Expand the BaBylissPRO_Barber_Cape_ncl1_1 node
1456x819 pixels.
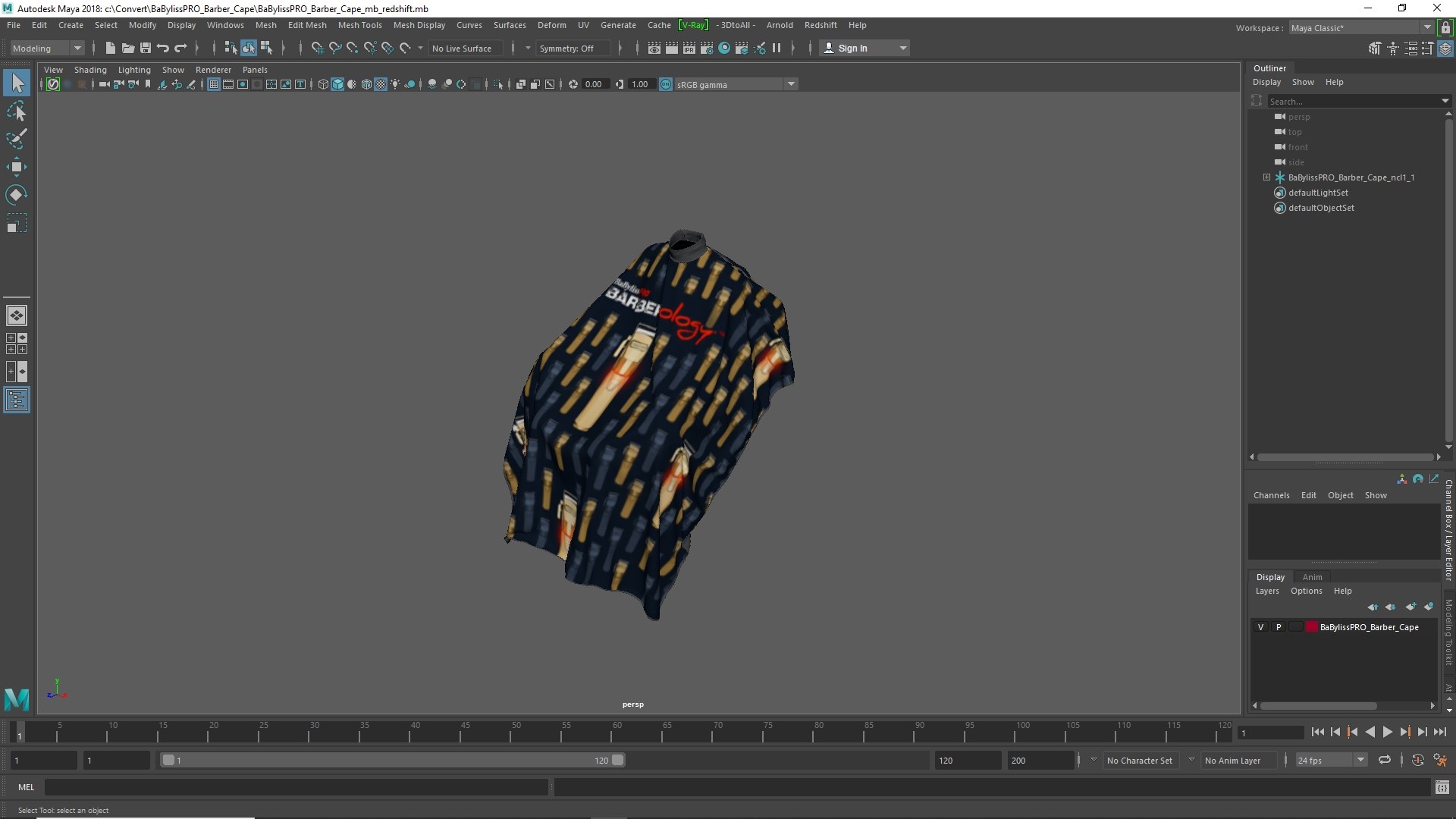pyautogui.click(x=1266, y=177)
